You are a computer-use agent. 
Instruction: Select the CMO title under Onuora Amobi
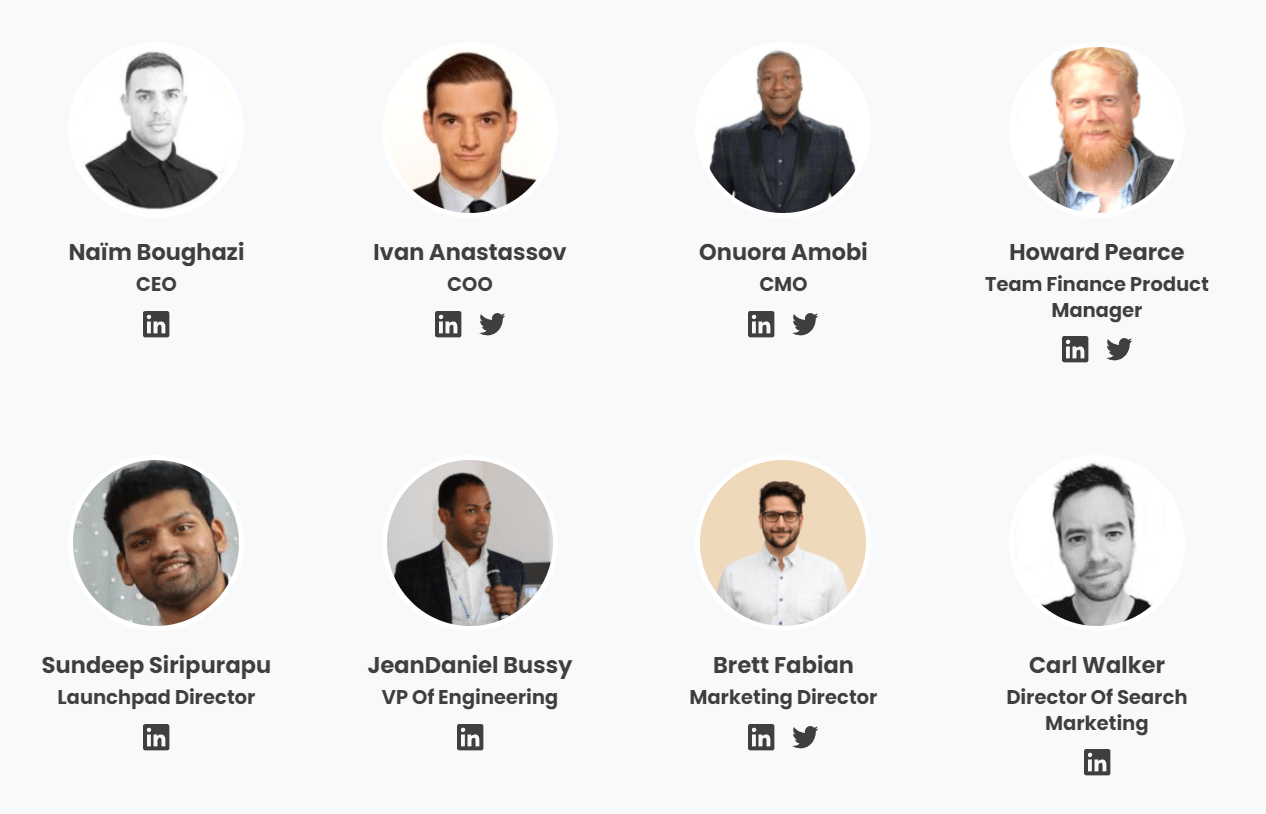pyautogui.click(x=783, y=284)
